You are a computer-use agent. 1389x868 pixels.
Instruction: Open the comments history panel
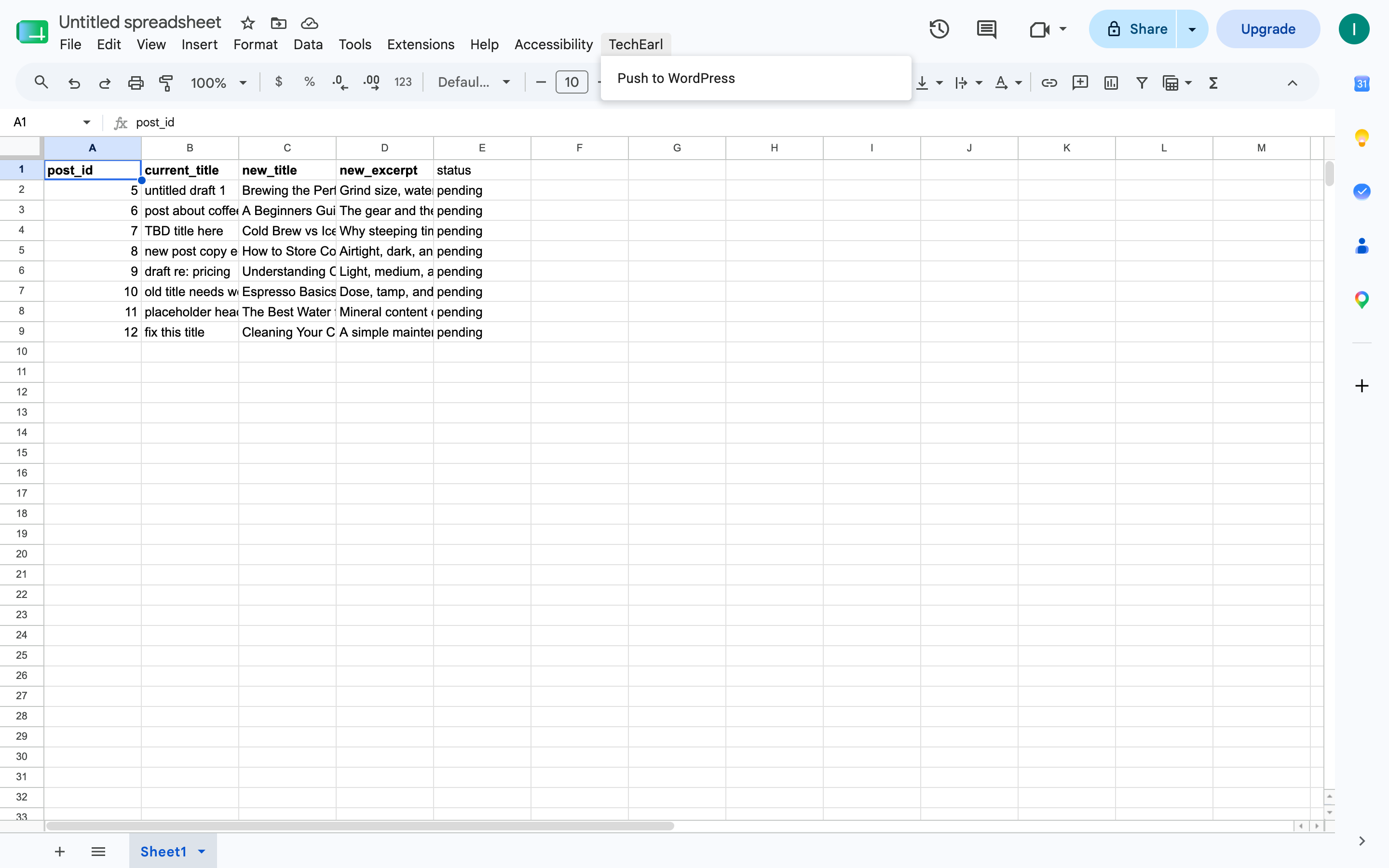(987, 29)
